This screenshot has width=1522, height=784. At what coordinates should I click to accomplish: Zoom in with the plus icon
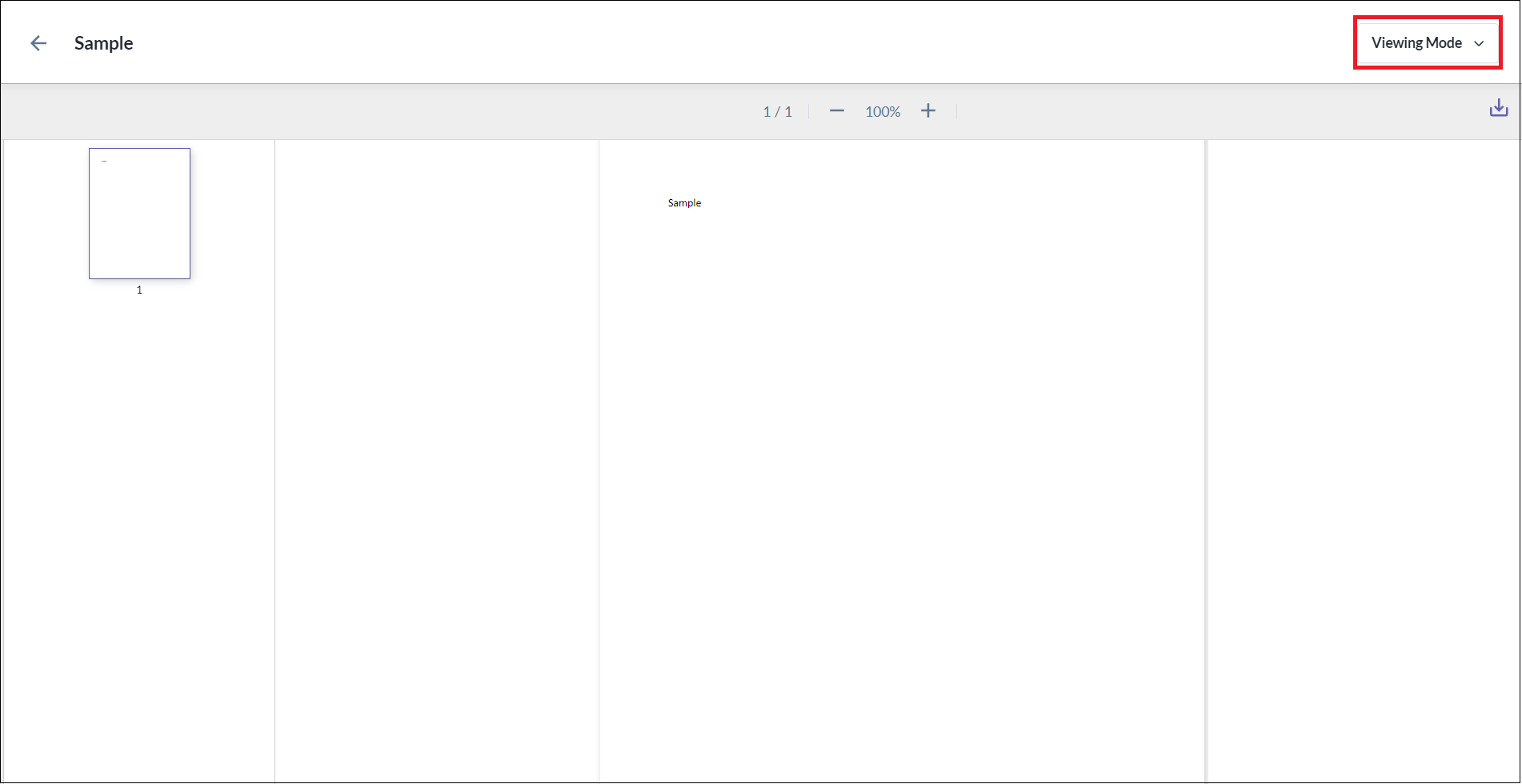click(927, 110)
